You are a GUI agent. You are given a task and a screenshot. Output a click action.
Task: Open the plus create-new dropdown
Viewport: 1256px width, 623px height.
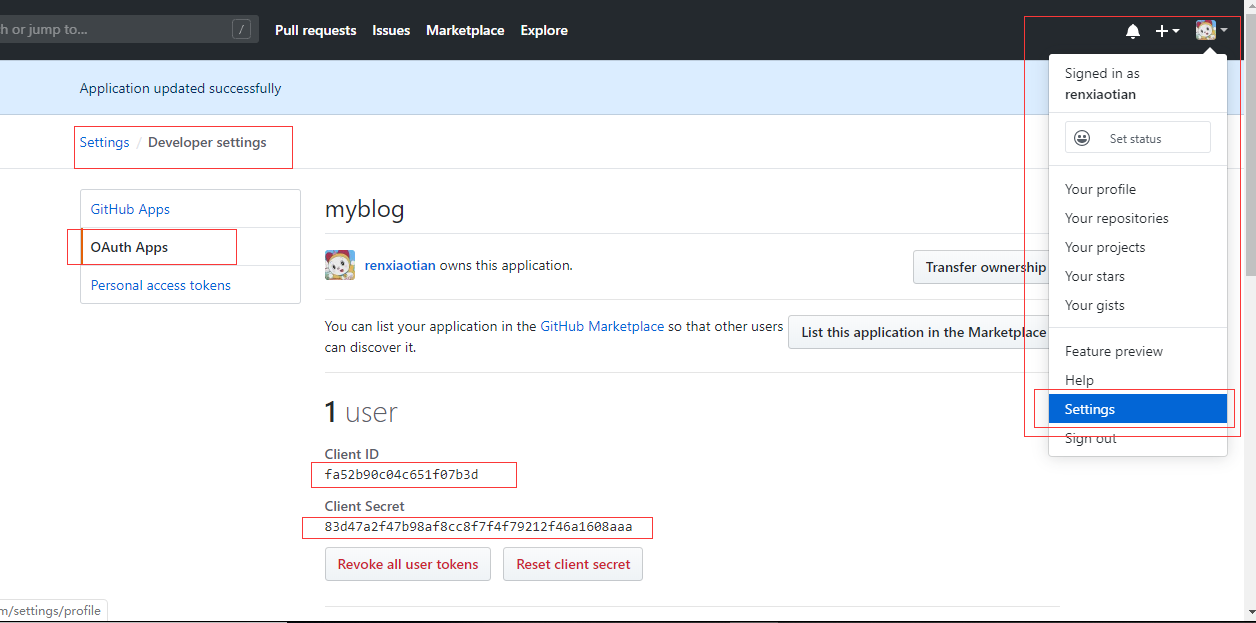1167,31
